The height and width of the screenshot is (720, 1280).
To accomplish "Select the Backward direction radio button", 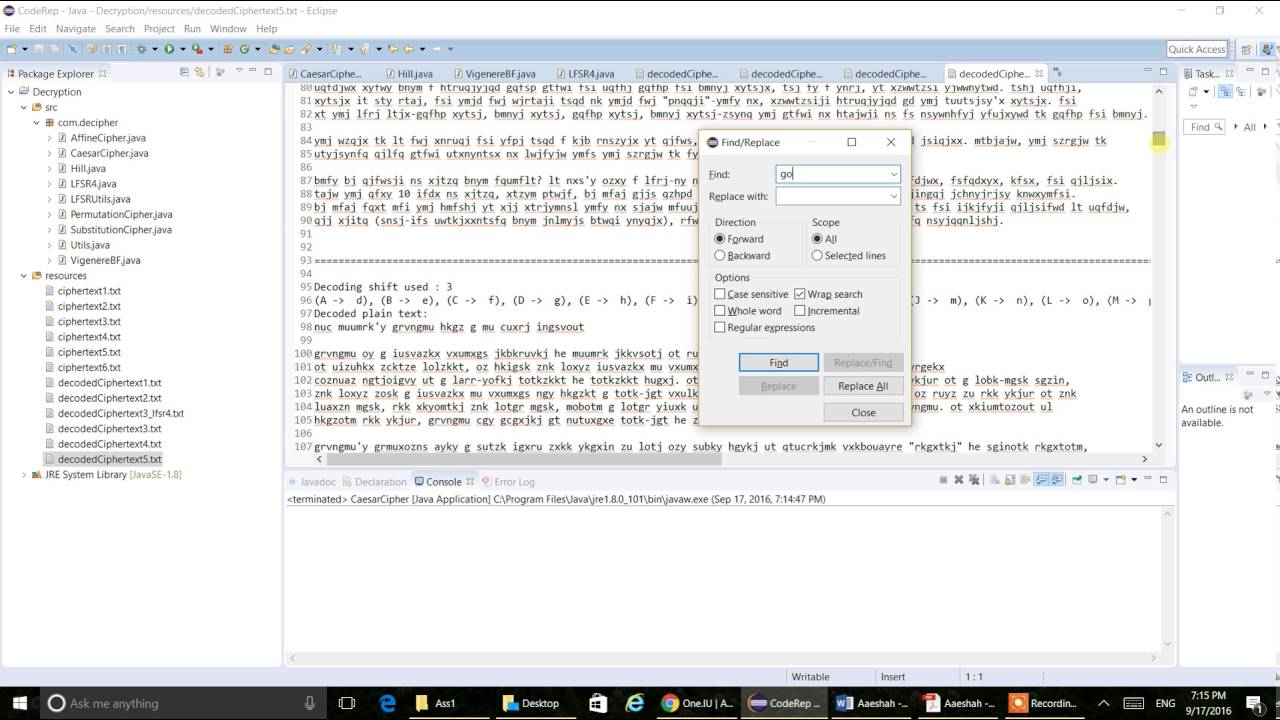I will (x=720, y=256).
